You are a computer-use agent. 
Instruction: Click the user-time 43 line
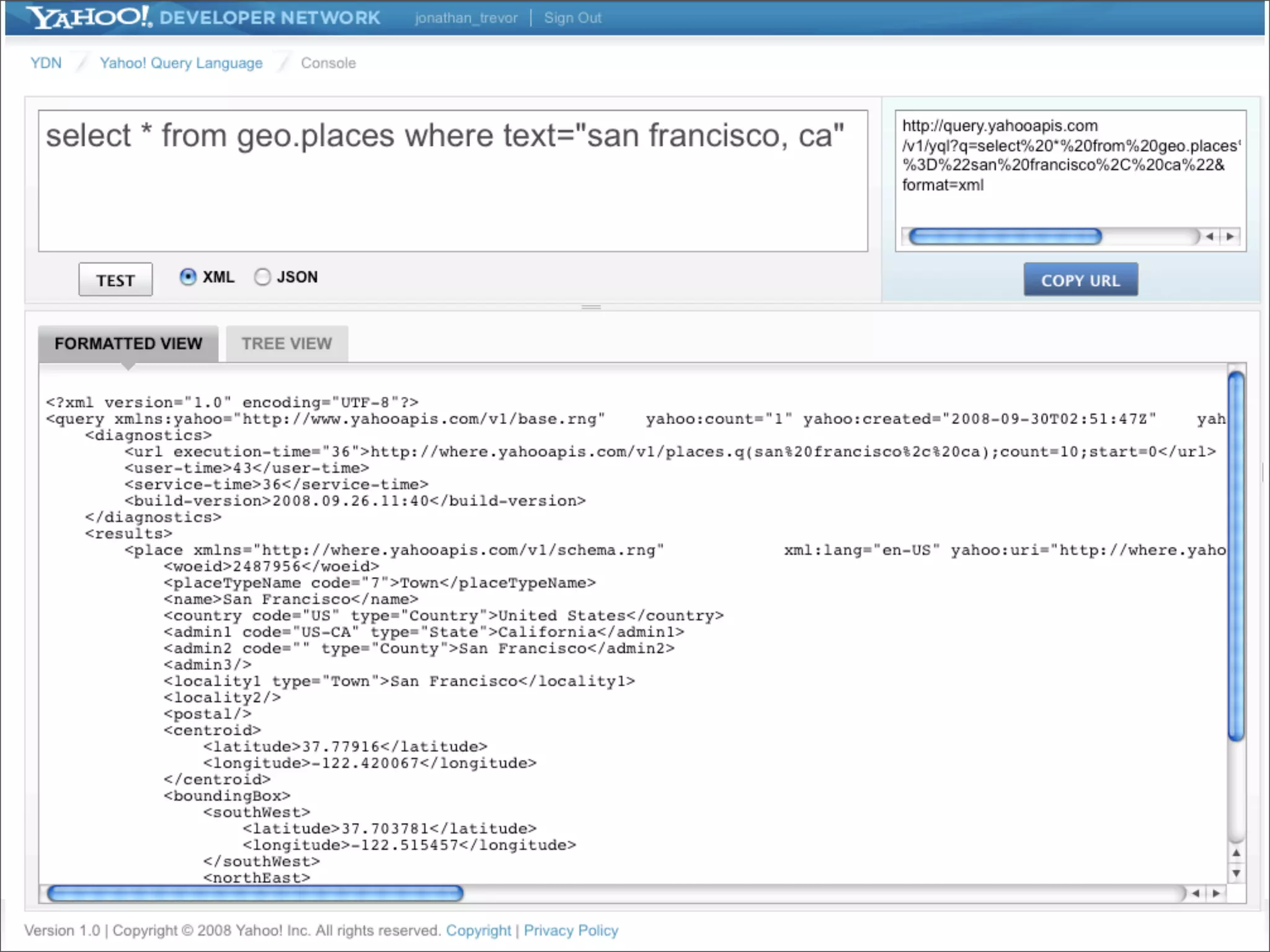point(247,468)
